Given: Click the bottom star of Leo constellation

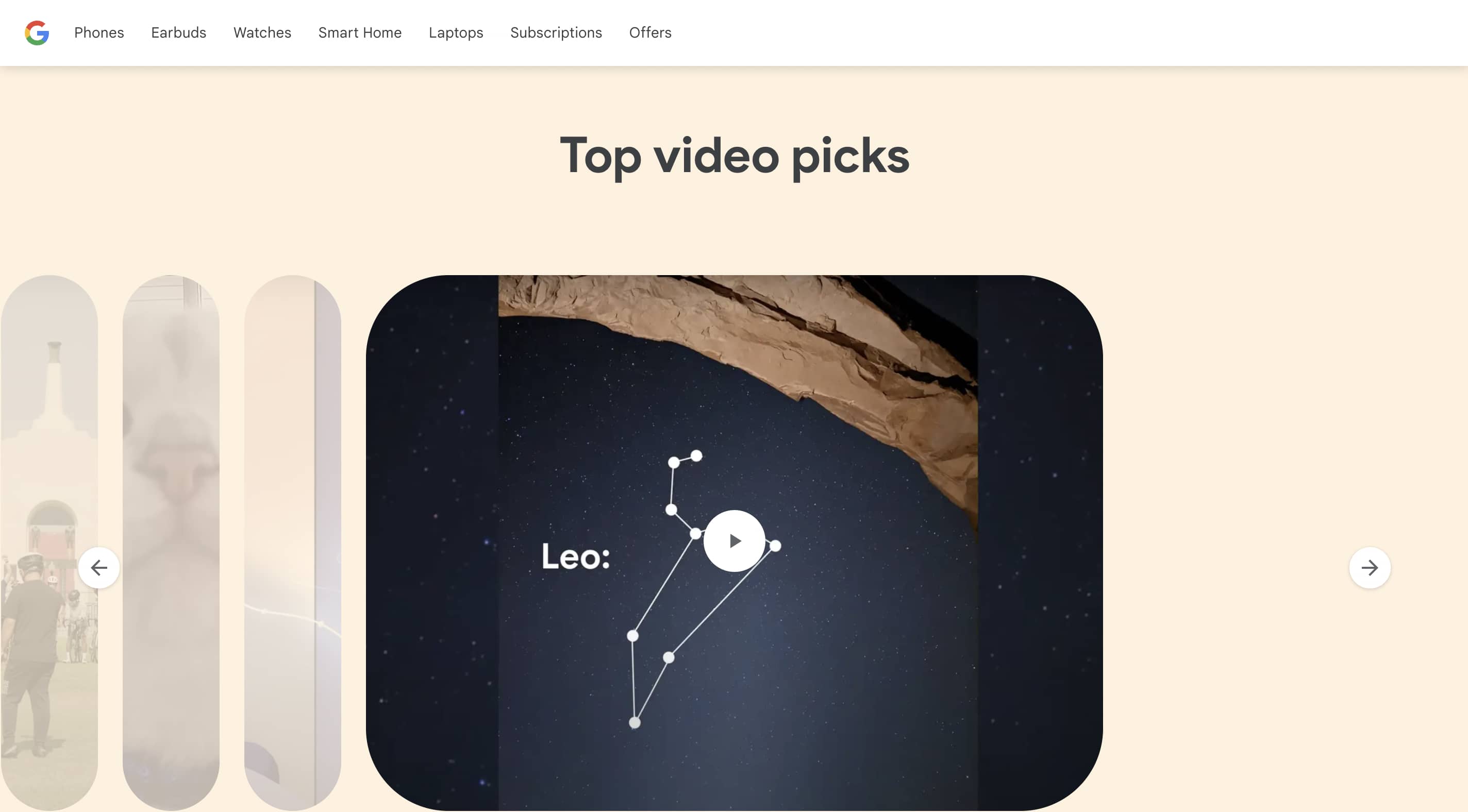Looking at the screenshot, I should coord(635,722).
